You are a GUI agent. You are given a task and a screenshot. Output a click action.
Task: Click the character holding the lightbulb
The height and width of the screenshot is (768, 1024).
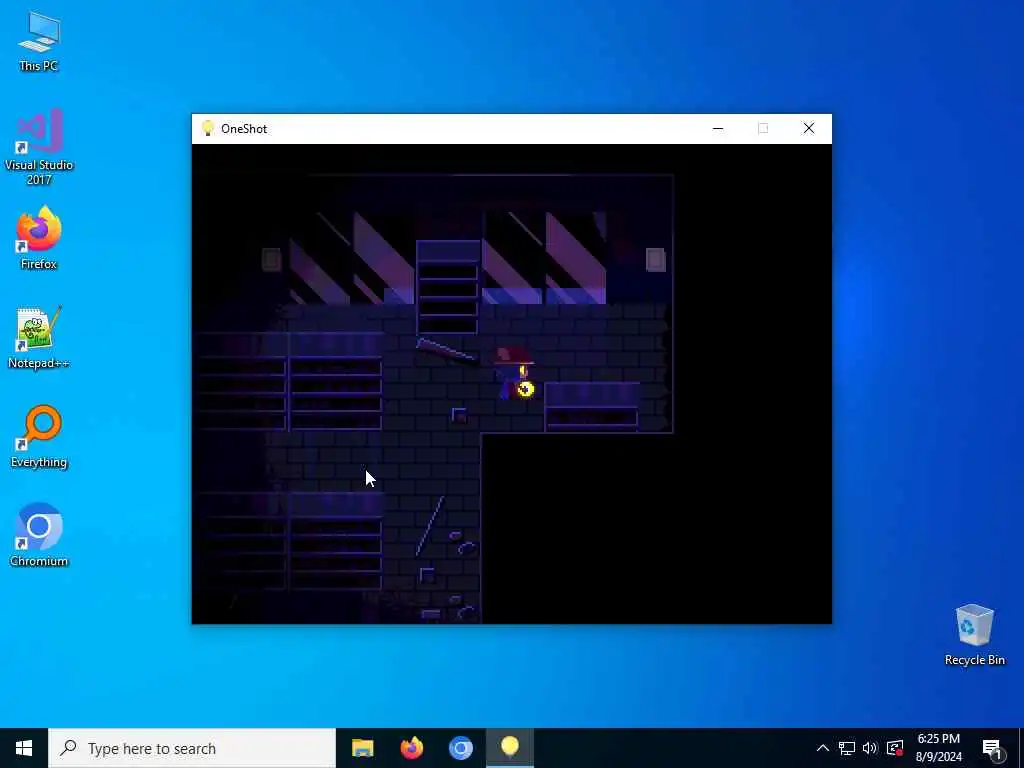pos(513,374)
